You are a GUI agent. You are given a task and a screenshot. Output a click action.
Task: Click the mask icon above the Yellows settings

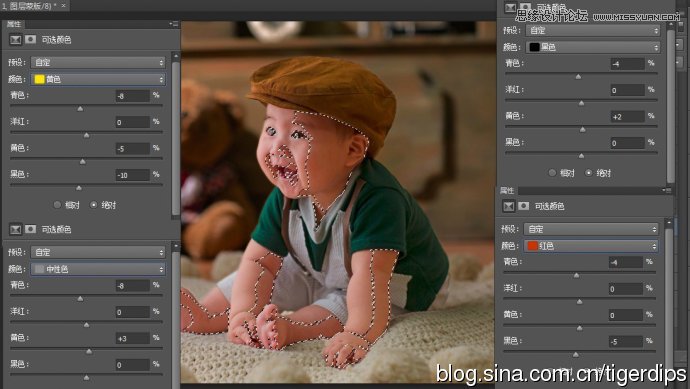tap(30, 40)
